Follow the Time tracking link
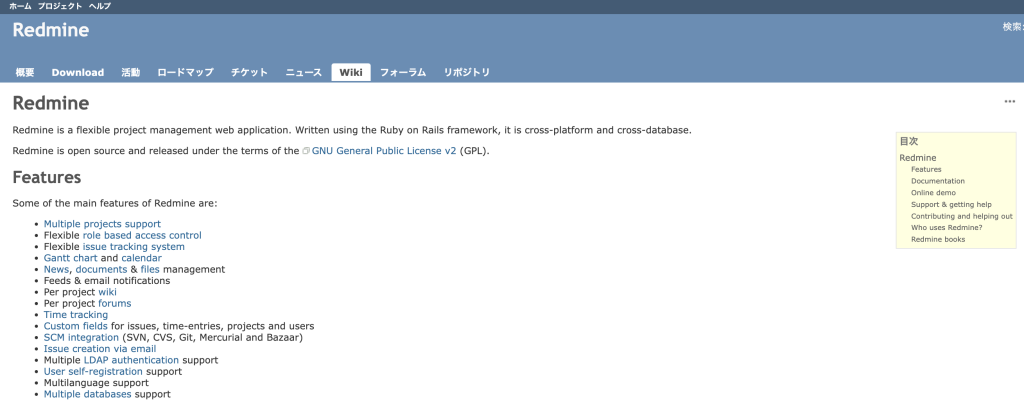 tap(76, 315)
